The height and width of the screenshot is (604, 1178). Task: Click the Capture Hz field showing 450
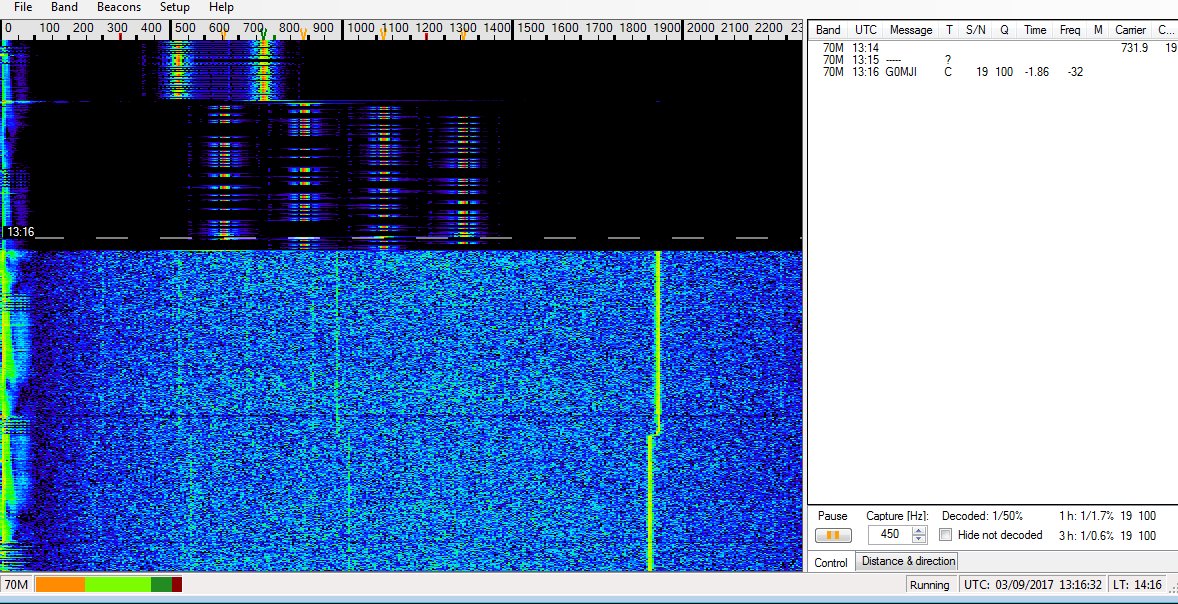[889, 535]
